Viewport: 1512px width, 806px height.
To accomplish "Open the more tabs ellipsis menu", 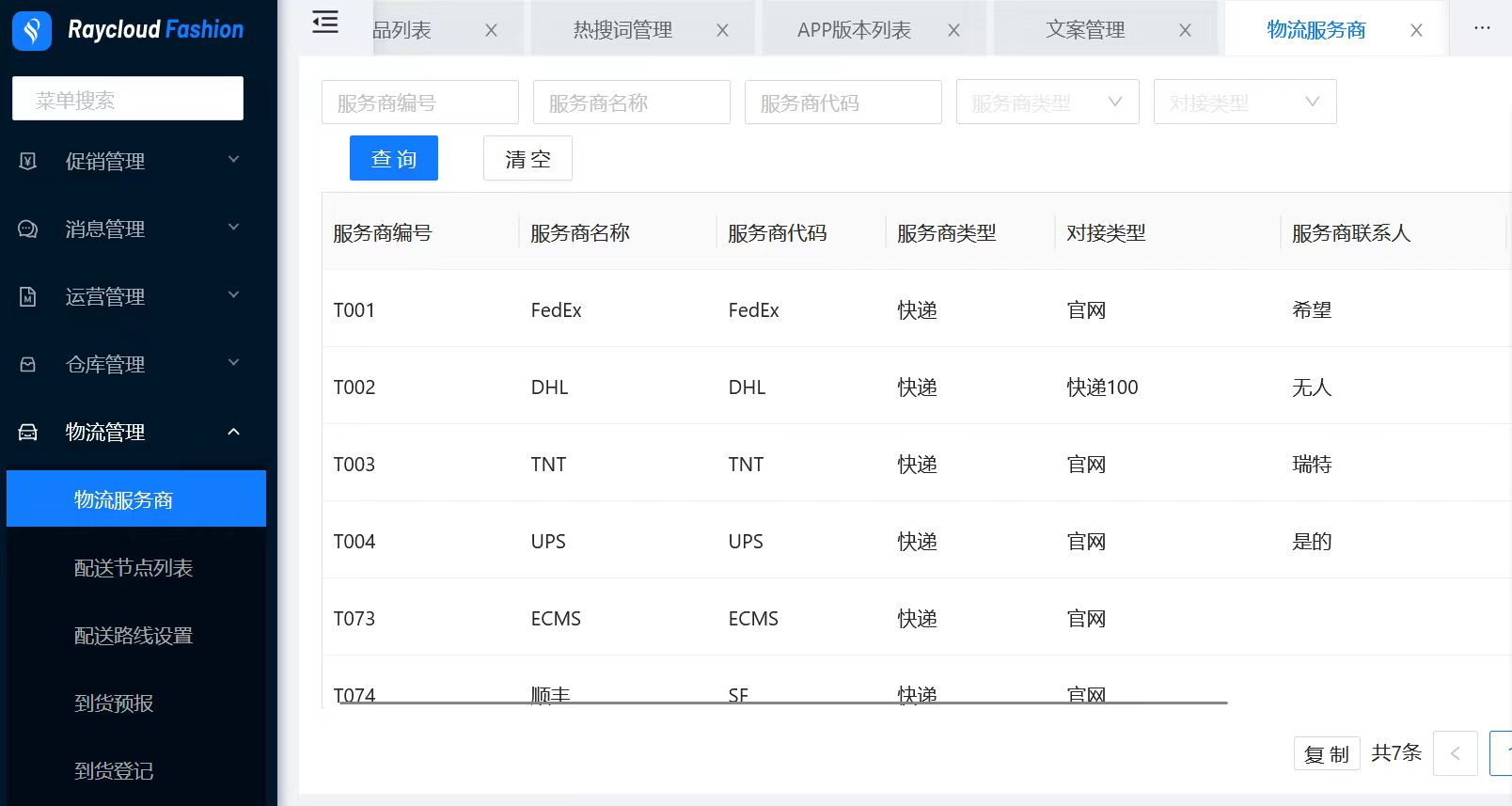I will 1482,28.
